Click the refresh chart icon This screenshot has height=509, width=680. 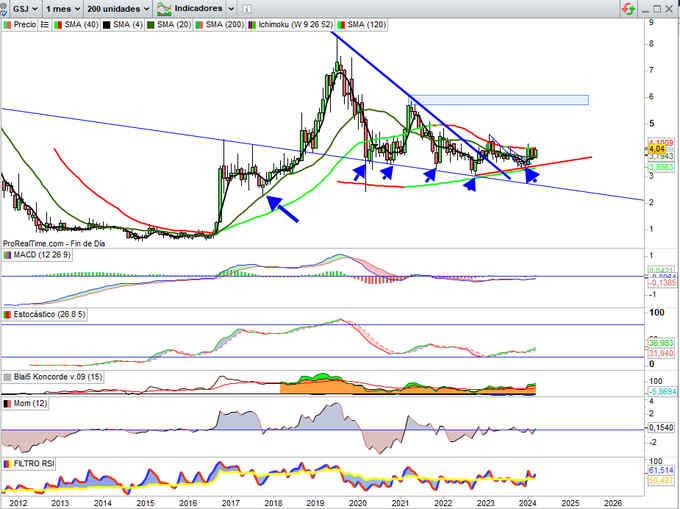pos(627,8)
